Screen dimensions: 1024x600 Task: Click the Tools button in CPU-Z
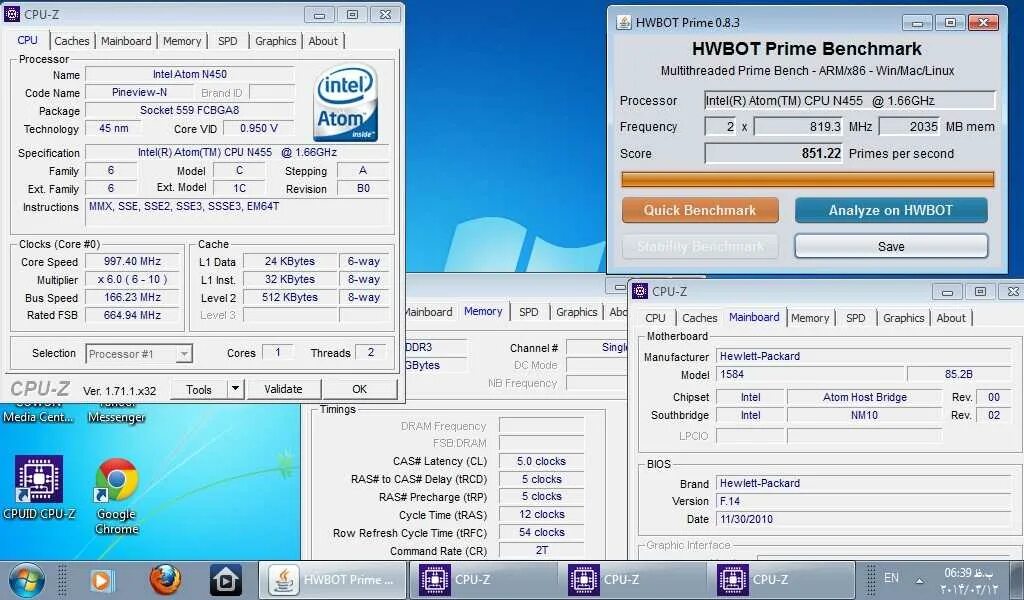(x=199, y=389)
